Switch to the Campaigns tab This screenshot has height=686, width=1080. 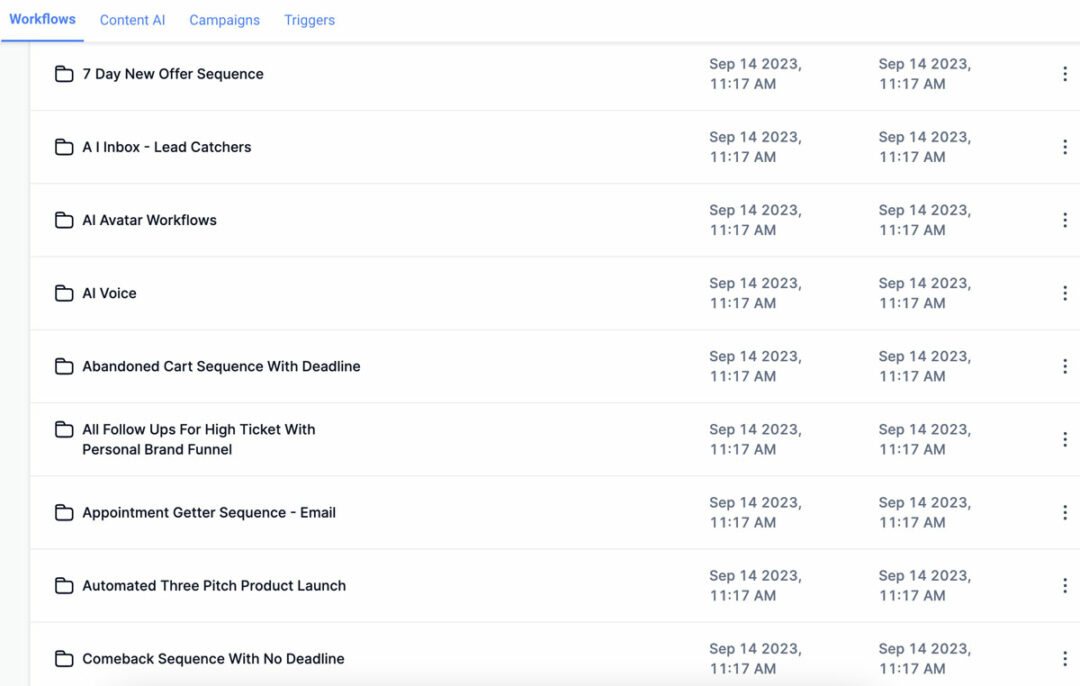224,19
